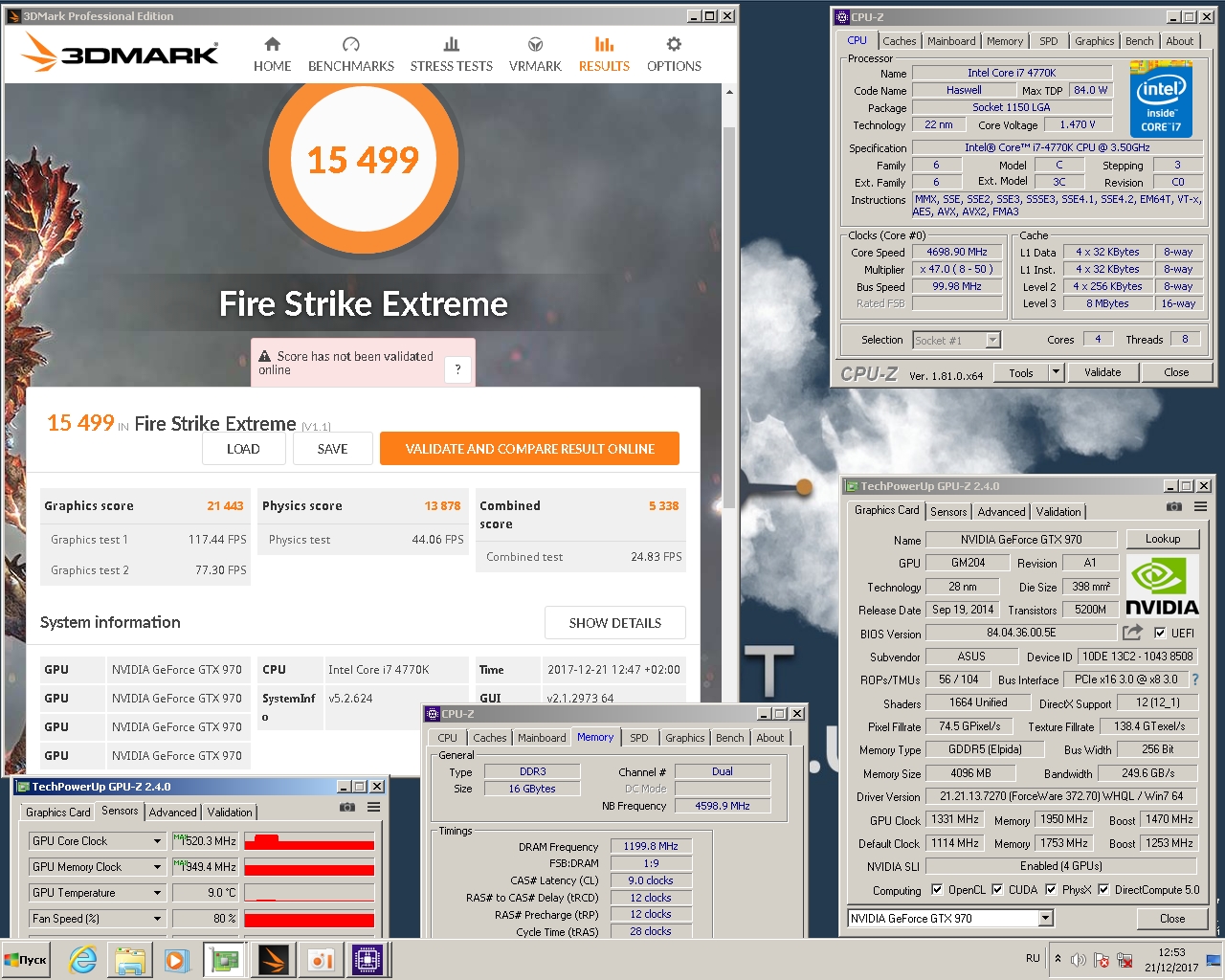Open VRMark headset icon

click(535, 44)
